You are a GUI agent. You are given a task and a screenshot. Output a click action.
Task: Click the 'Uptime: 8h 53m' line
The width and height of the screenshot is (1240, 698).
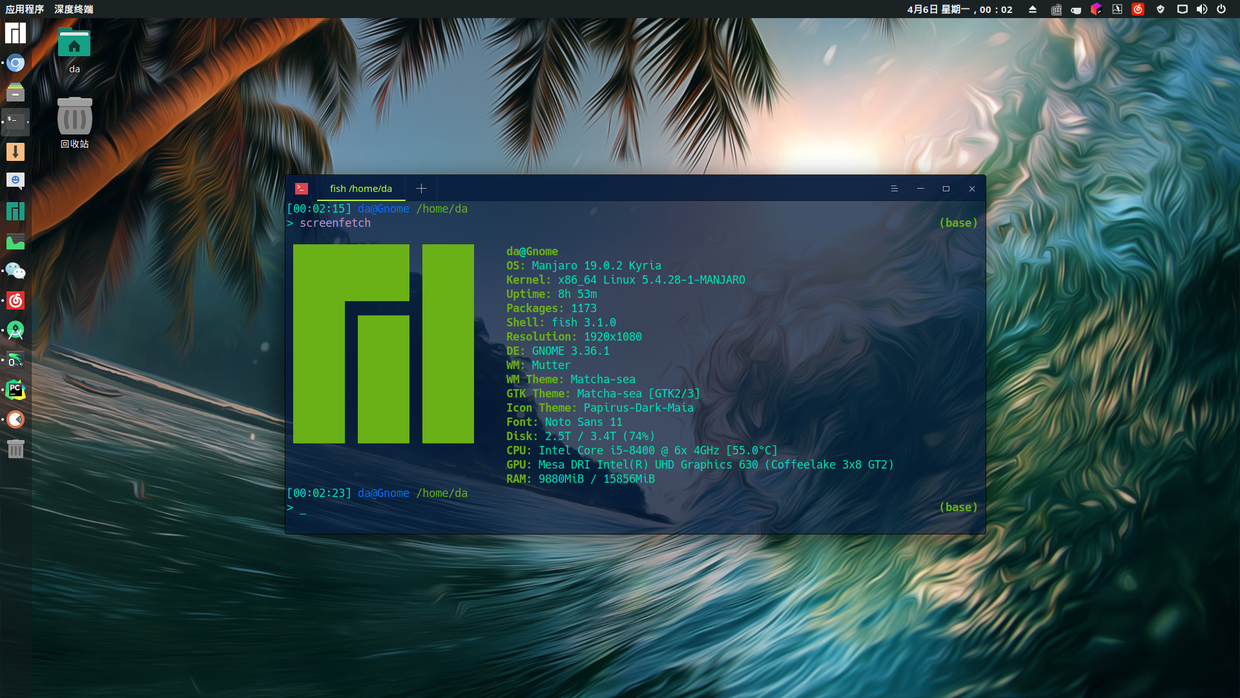click(552, 294)
